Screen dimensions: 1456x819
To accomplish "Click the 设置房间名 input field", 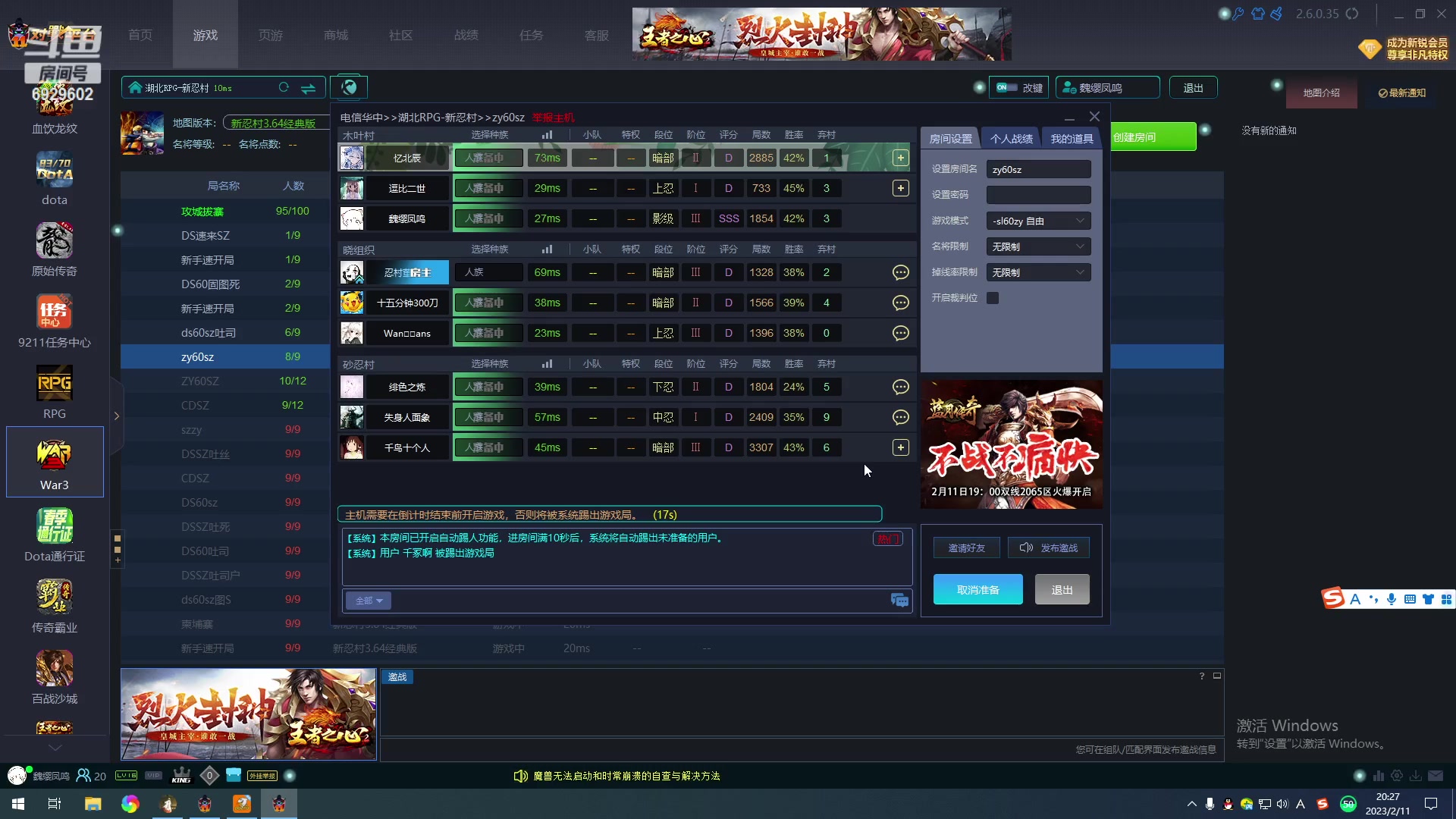I will [x=1038, y=169].
